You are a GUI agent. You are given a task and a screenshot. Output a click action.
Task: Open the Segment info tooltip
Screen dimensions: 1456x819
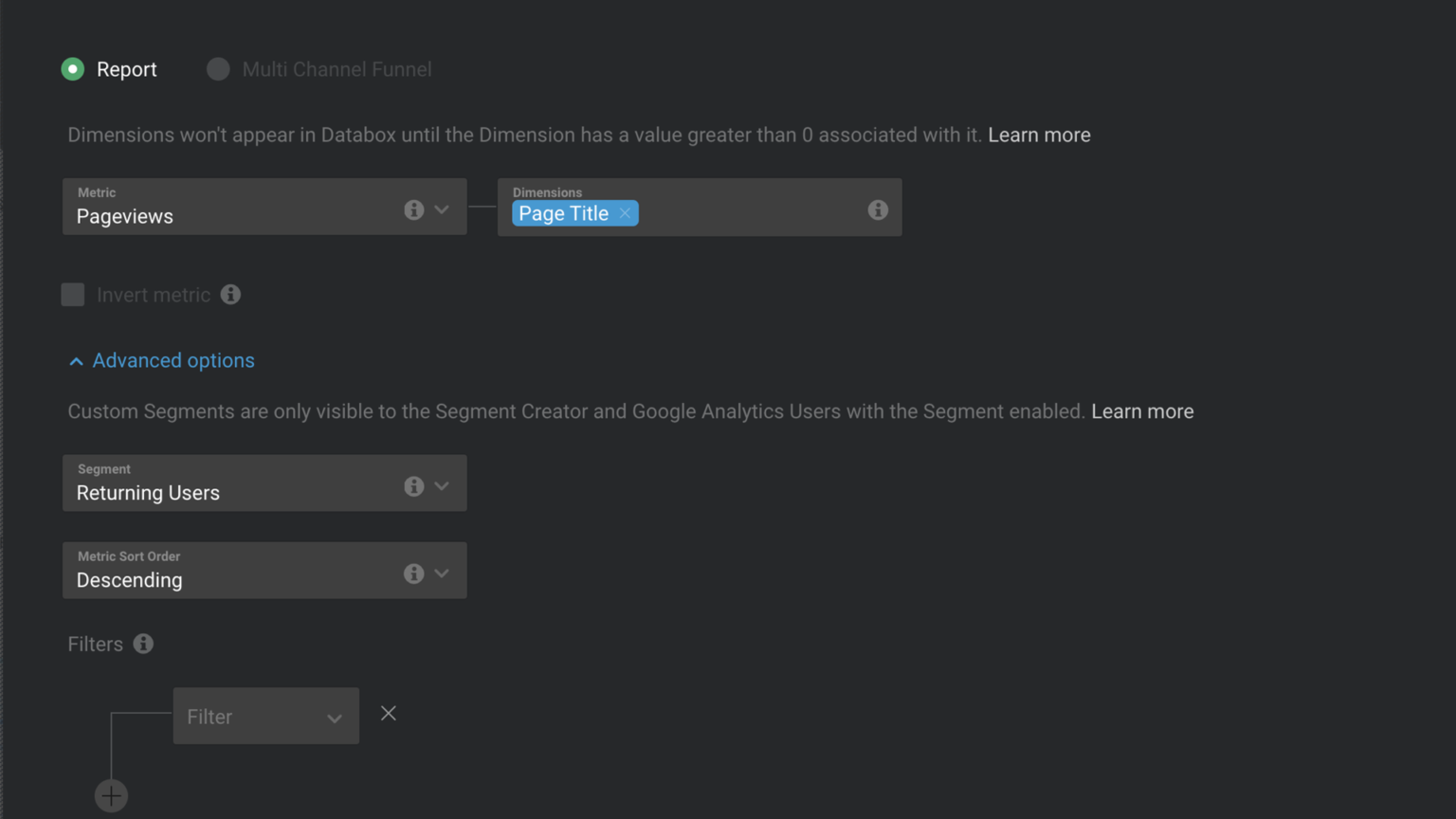point(414,485)
